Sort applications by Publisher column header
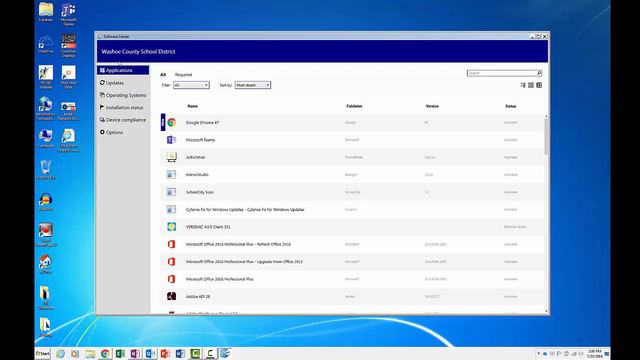 coord(354,106)
